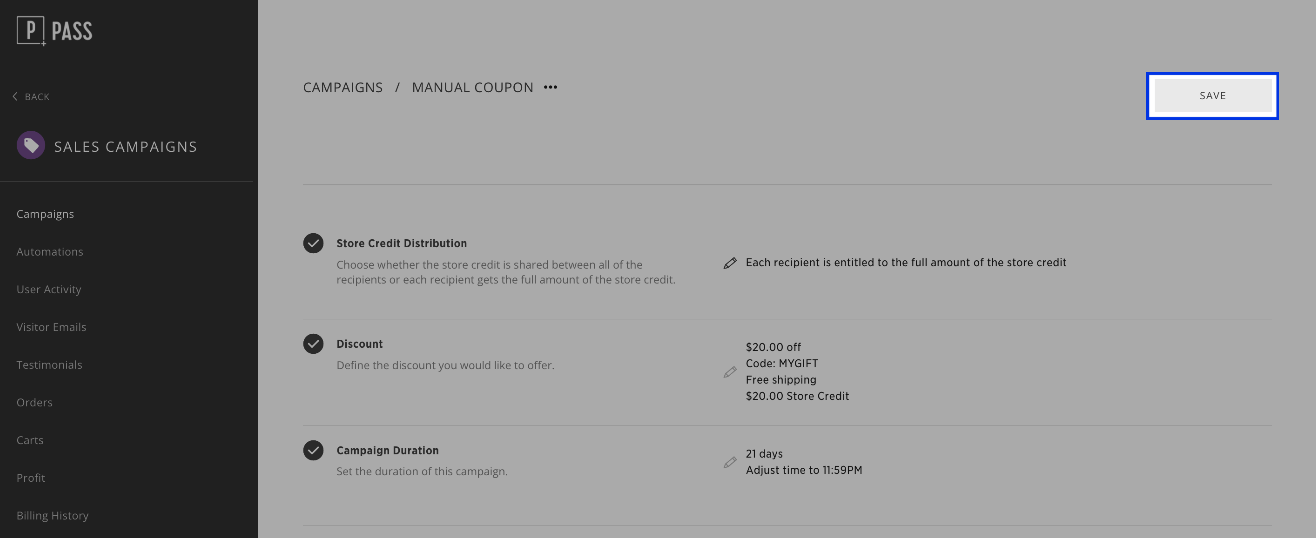This screenshot has height=538, width=1316.
Task: Click pencil icon beside Discount details
Action: pos(730,372)
